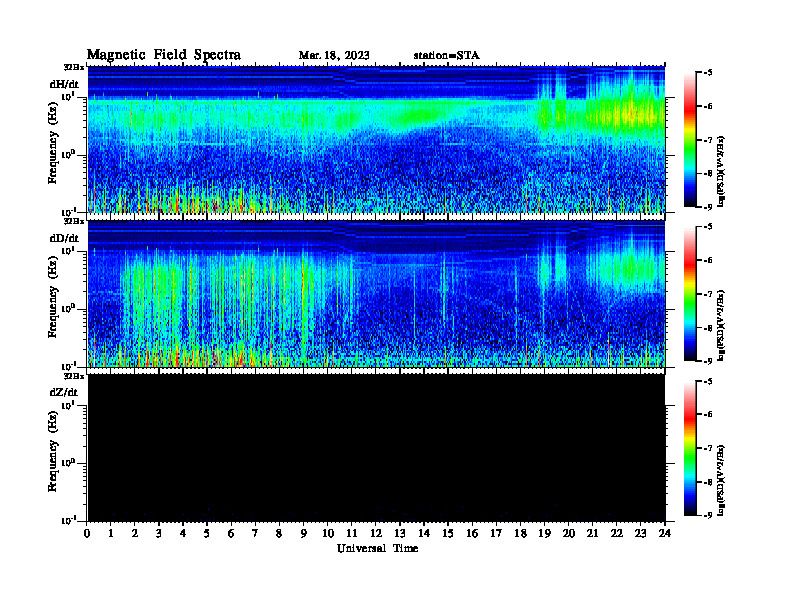792x612 pixels.
Task: Click the log(PSD) label beside dZ/dt color bar
Action: coord(721,480)
